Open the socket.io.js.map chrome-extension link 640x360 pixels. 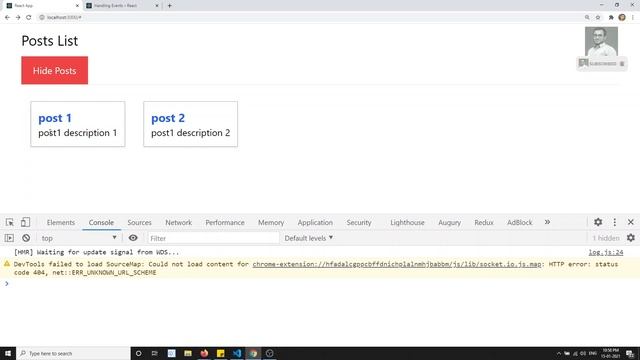click(x=397, y=264)
